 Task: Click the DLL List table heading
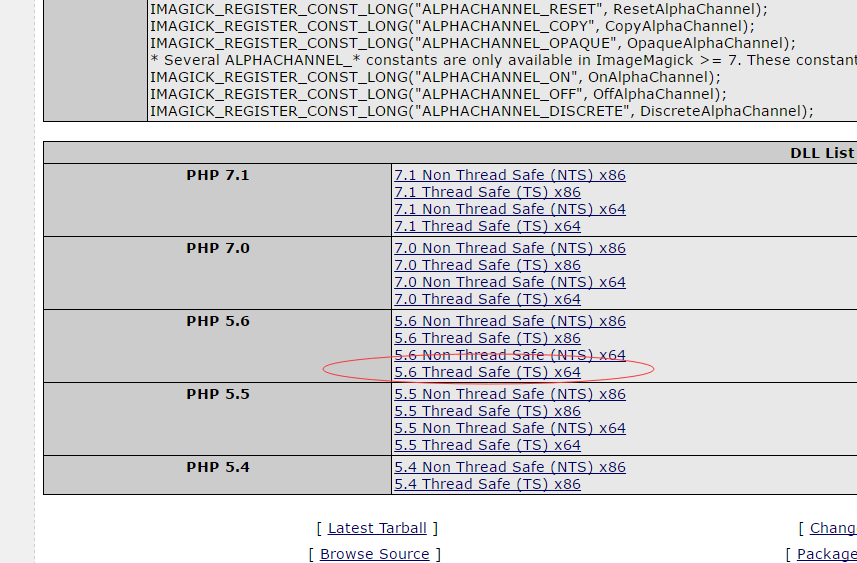[x=822, y=153]
